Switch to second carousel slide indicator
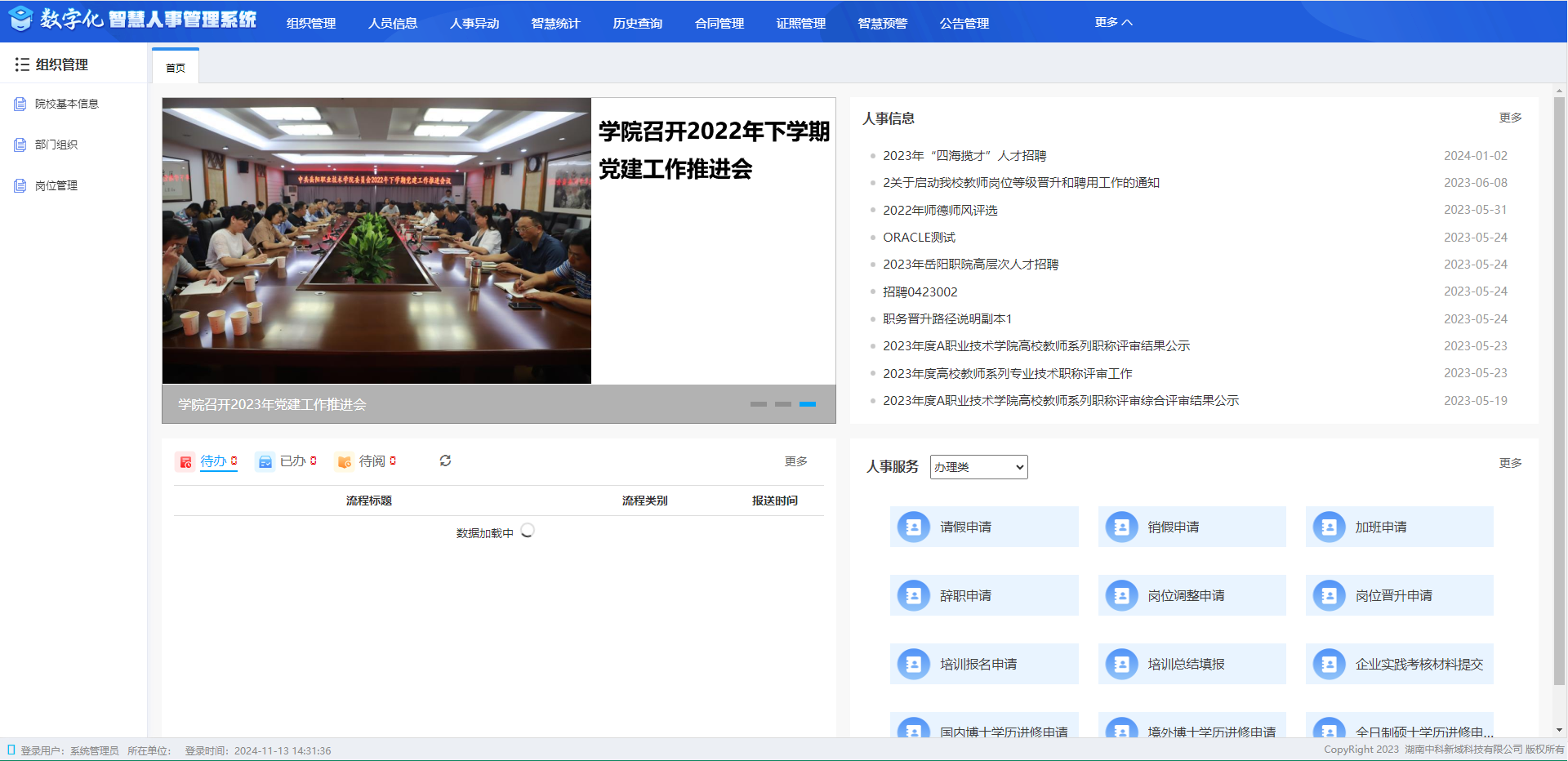 [x=782, y=404]
